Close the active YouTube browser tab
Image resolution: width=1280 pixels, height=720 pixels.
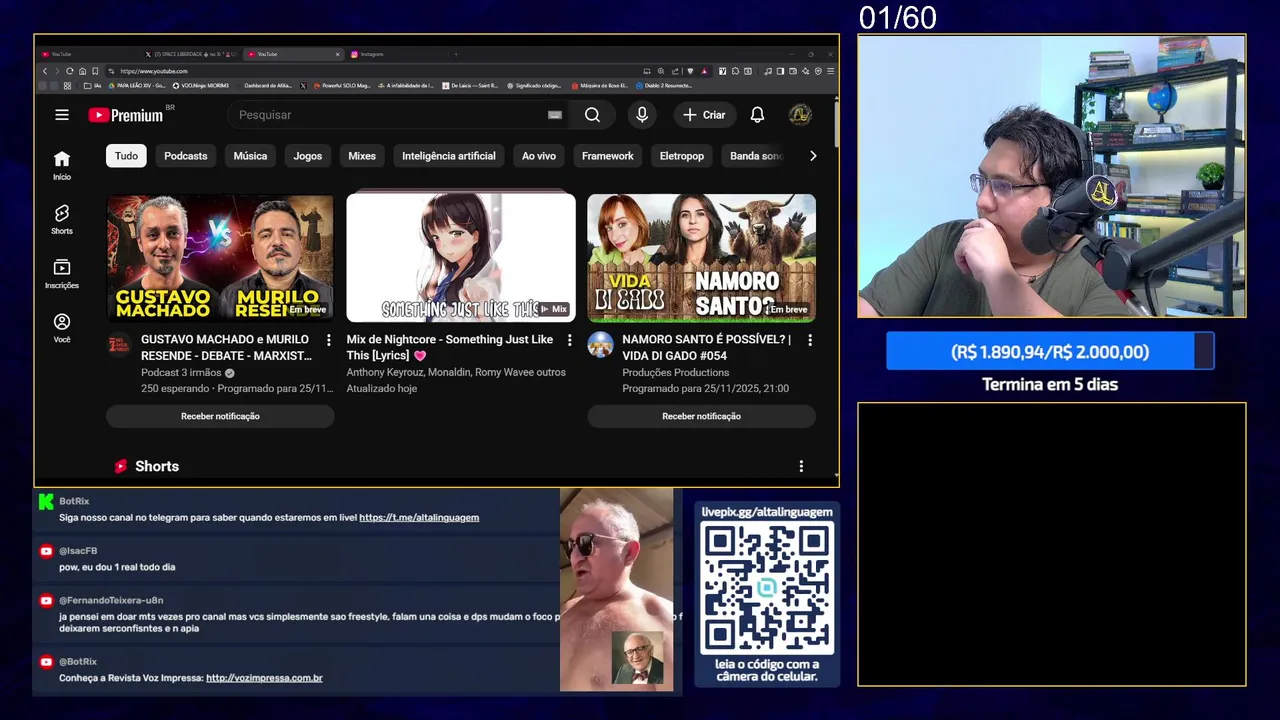(x=337, y=54)
